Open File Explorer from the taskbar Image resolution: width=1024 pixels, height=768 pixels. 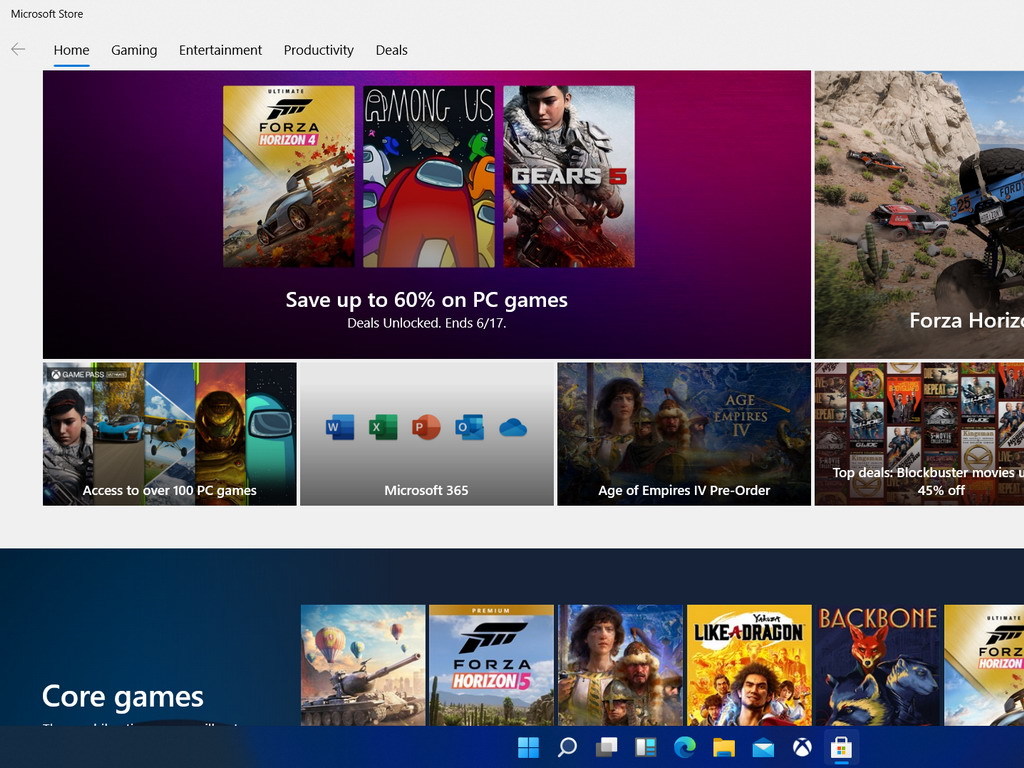[x=724, y=747]
